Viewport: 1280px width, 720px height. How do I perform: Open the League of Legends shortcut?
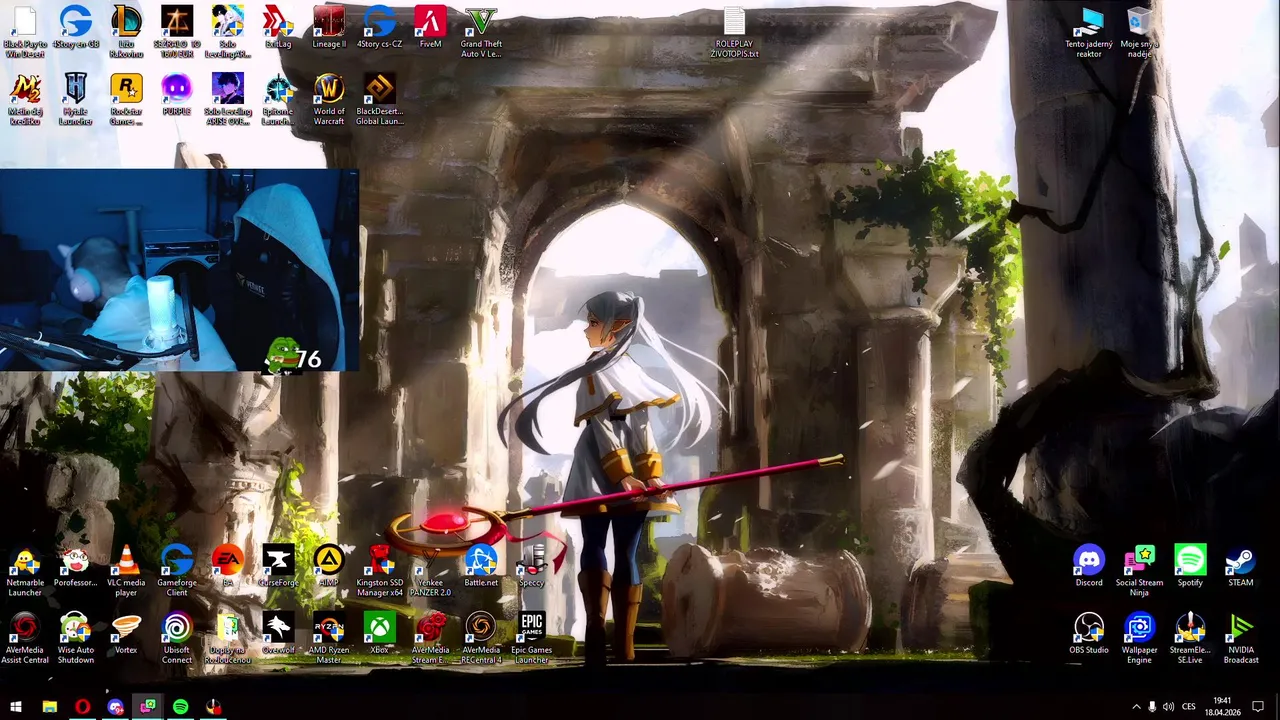126,32
